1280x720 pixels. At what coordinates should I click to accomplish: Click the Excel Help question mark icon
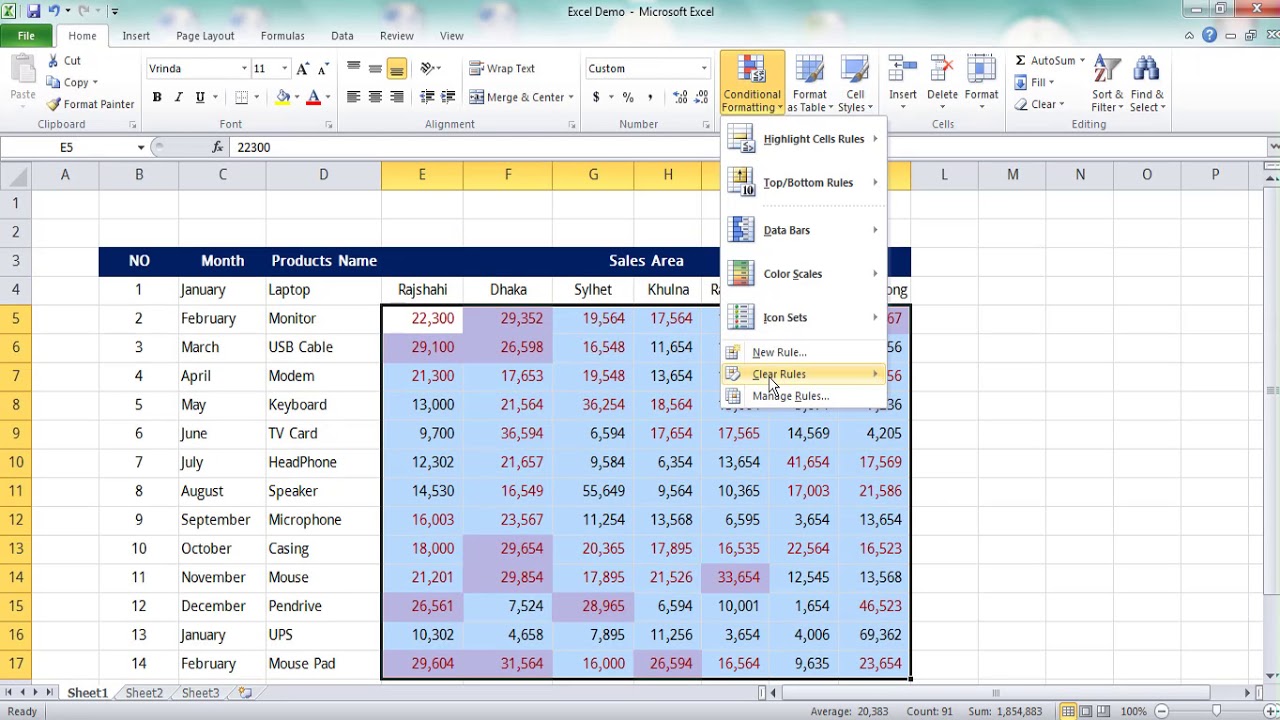point(1210,35)
